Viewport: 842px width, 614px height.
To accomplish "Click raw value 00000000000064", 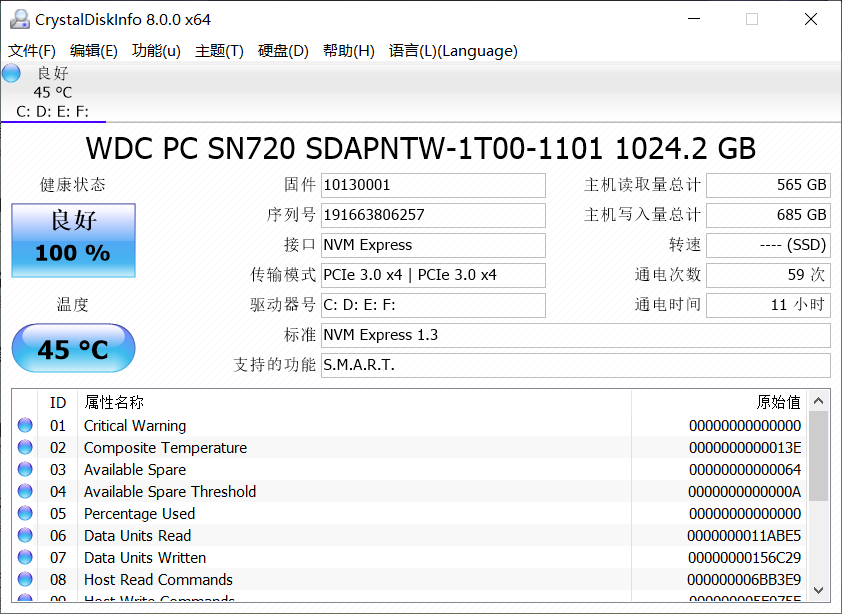I will pyautogui.click(x=745, y=470).
